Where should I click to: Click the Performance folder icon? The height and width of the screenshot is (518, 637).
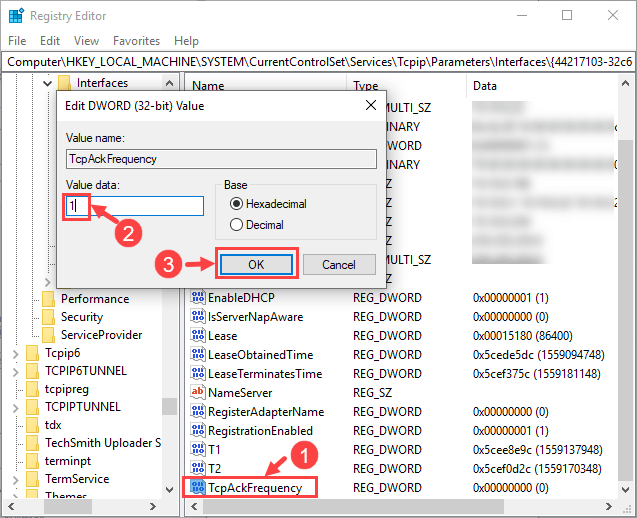point(48,299)
